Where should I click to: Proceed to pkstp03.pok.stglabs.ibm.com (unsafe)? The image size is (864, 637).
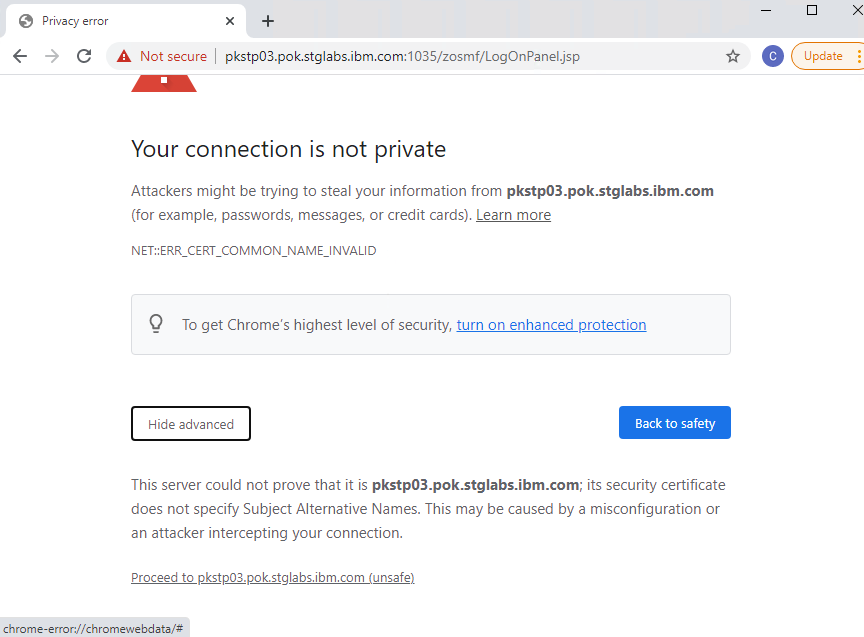[272, 578]
